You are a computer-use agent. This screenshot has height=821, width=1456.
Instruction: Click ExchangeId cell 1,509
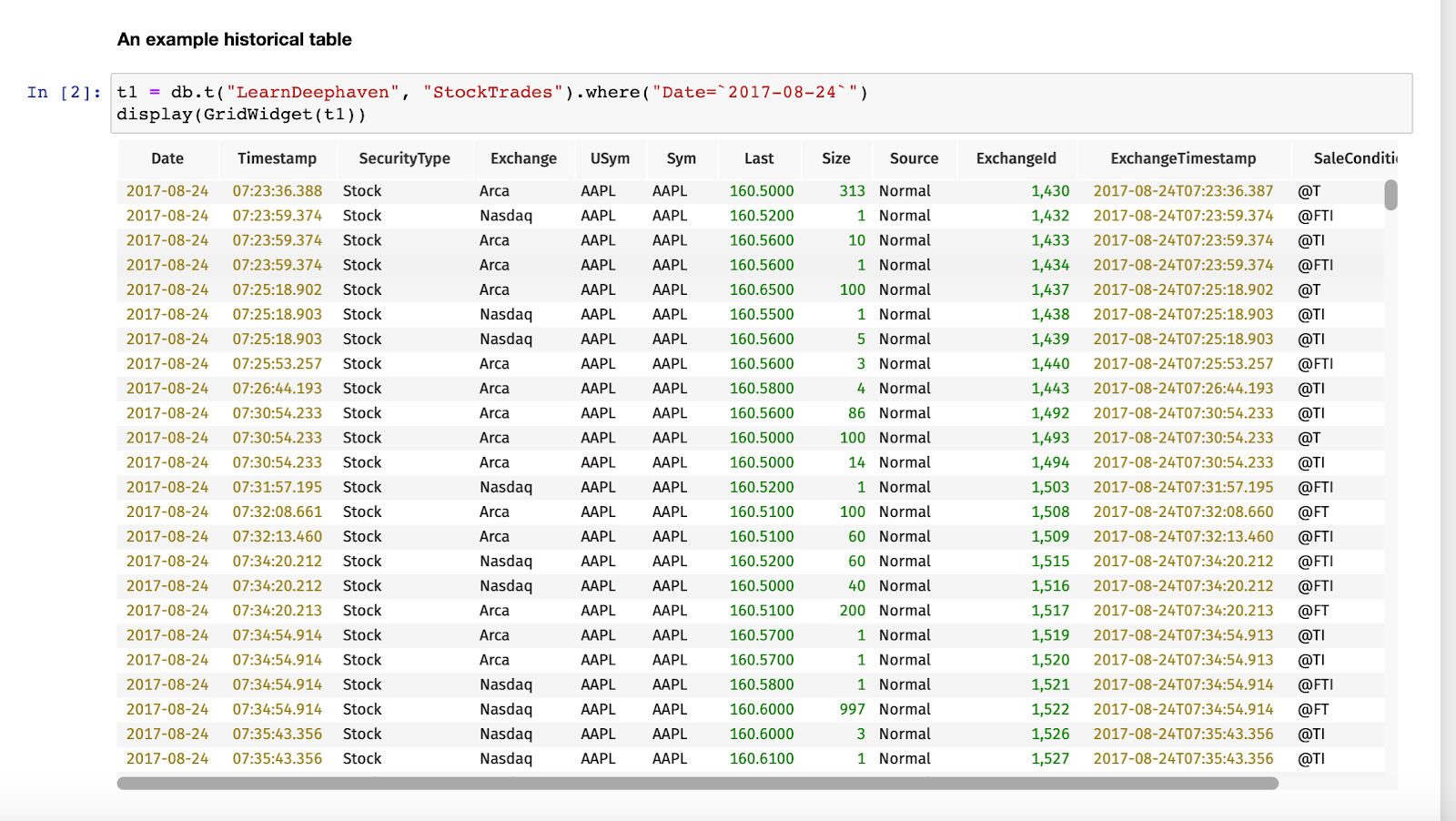1050,536
